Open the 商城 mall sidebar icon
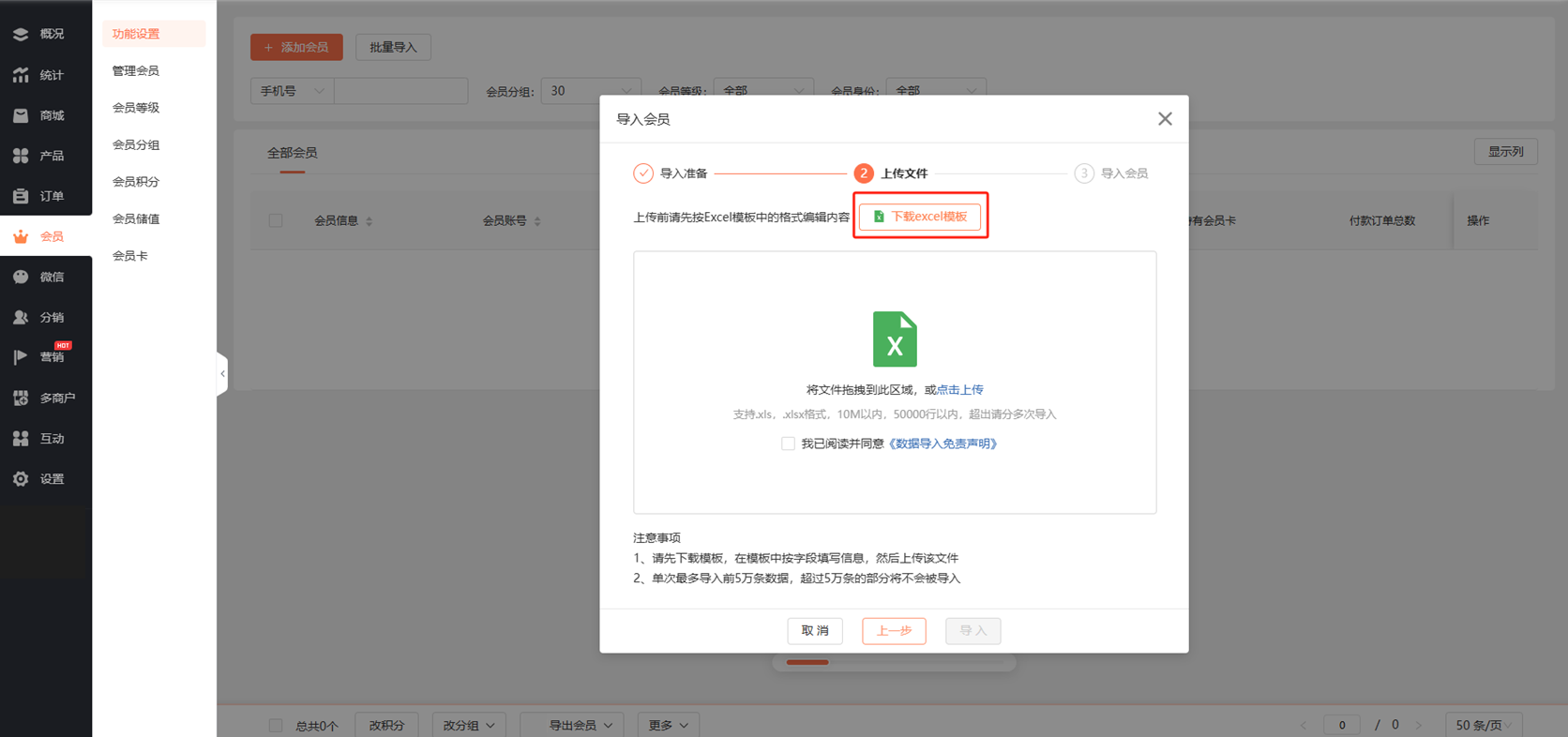Image resolution: width=1568 pixels, height=737 pixels. point(21,115)
